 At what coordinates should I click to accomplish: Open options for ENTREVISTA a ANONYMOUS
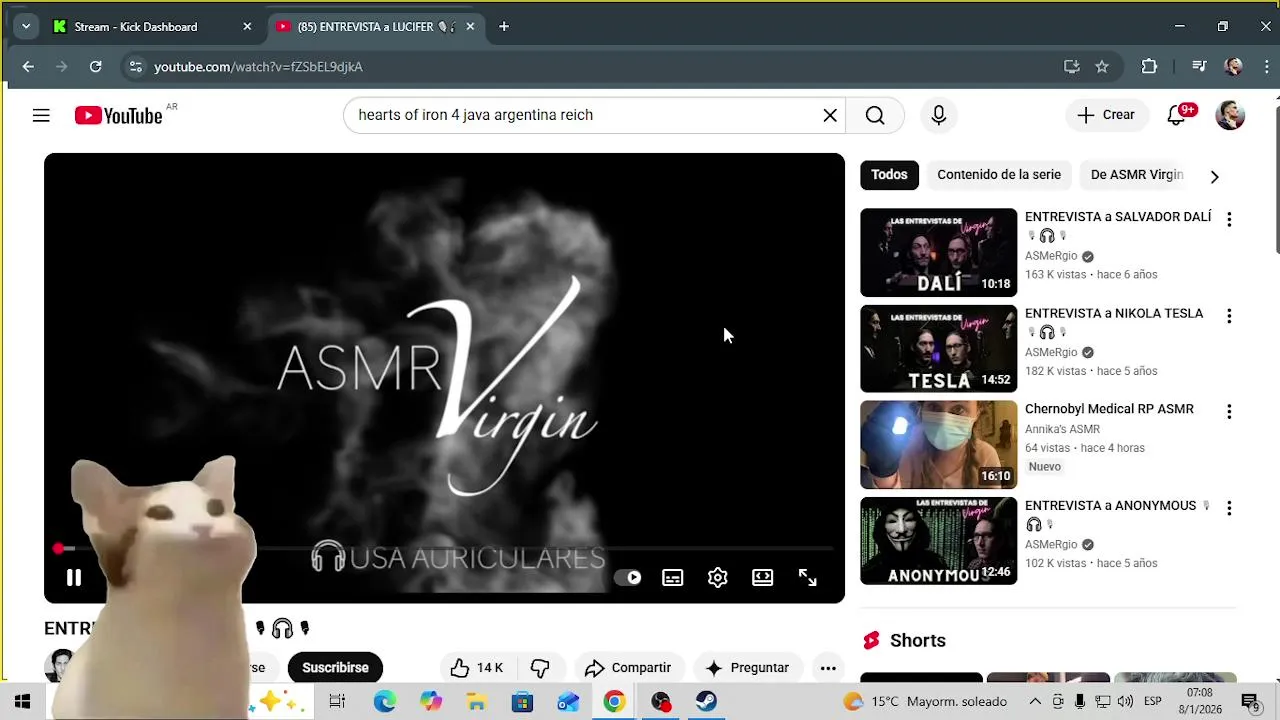click(x=1229, y=508)
